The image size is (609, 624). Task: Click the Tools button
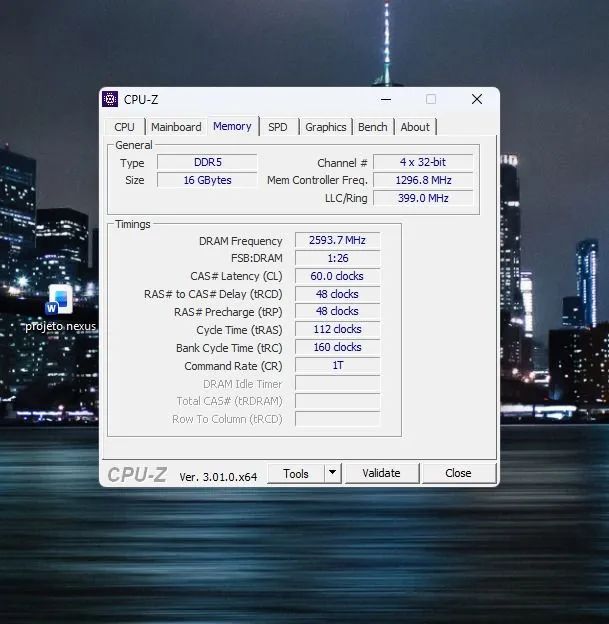coord(296,474)
